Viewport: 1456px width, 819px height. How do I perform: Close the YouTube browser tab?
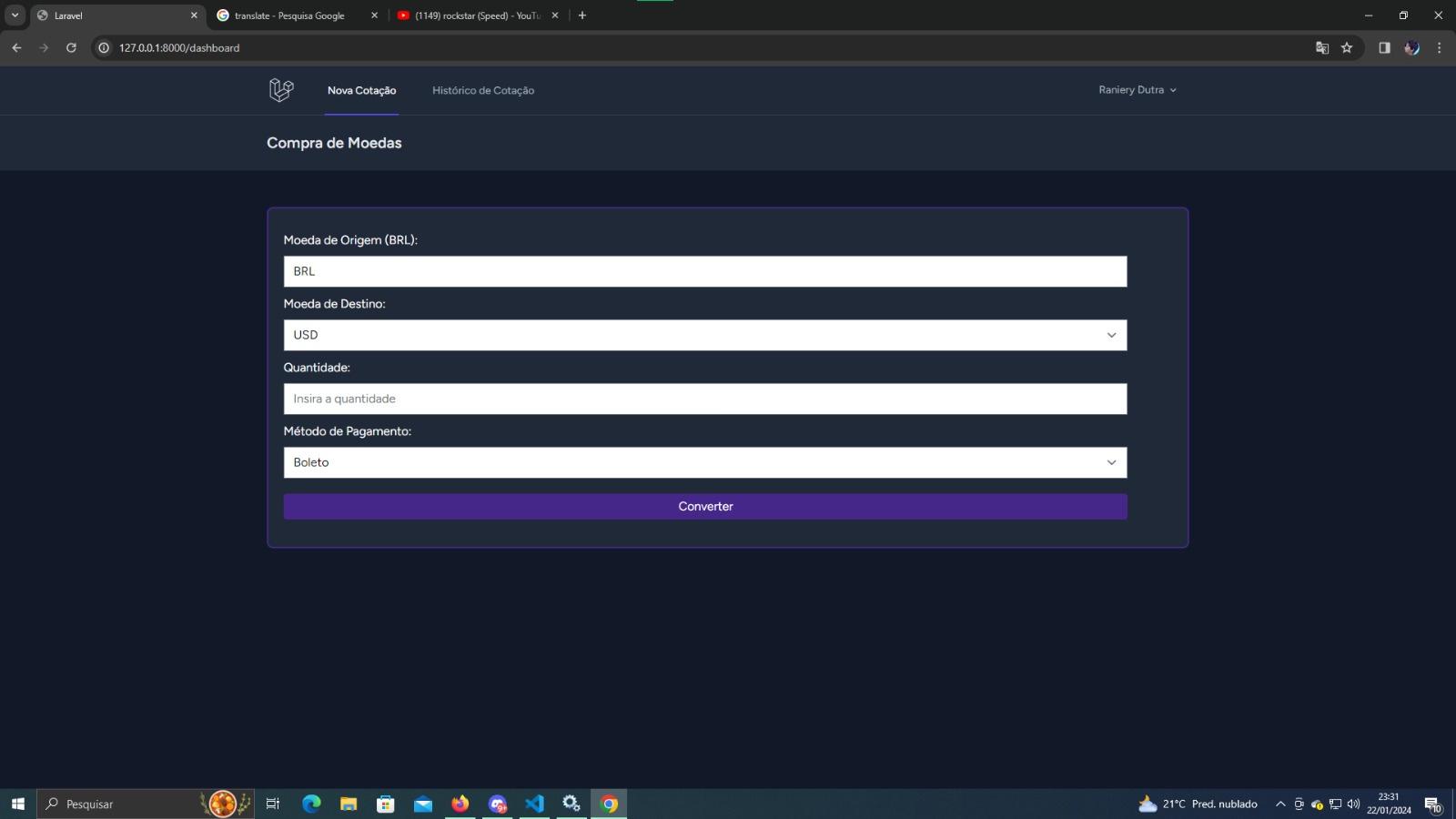coord(555,15)
